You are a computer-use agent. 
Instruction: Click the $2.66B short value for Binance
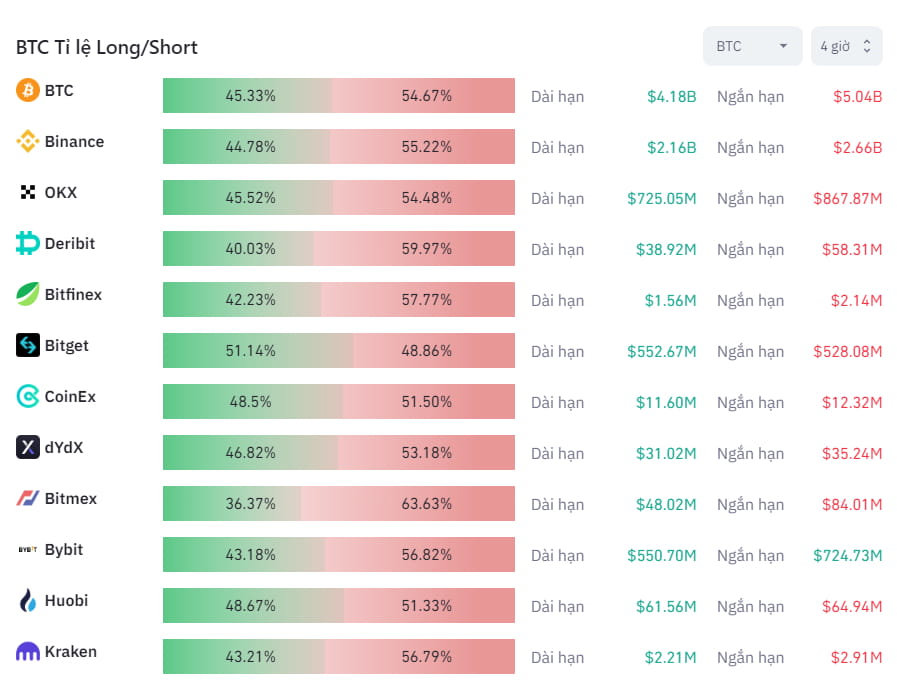pyautogui.click(x=860, y=147)
